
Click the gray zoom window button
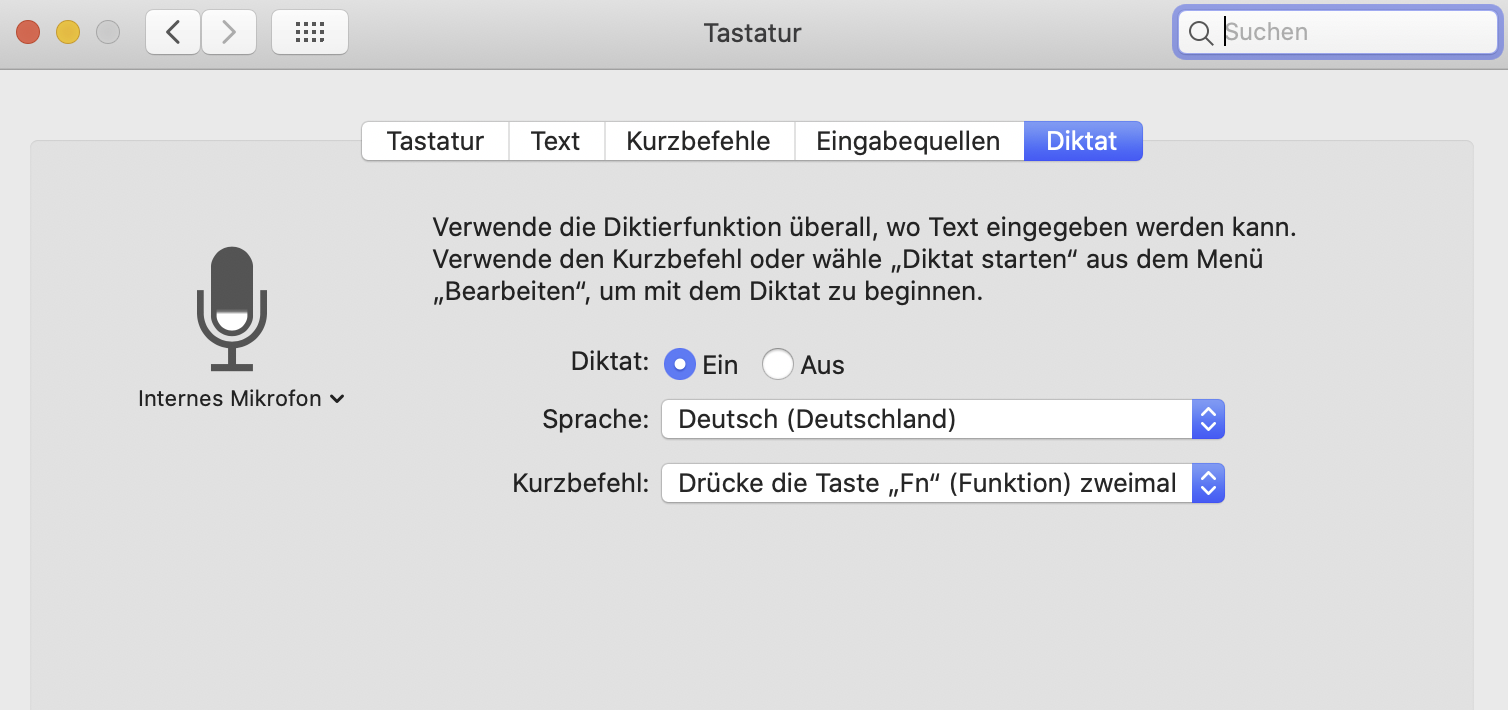(108, 32)
